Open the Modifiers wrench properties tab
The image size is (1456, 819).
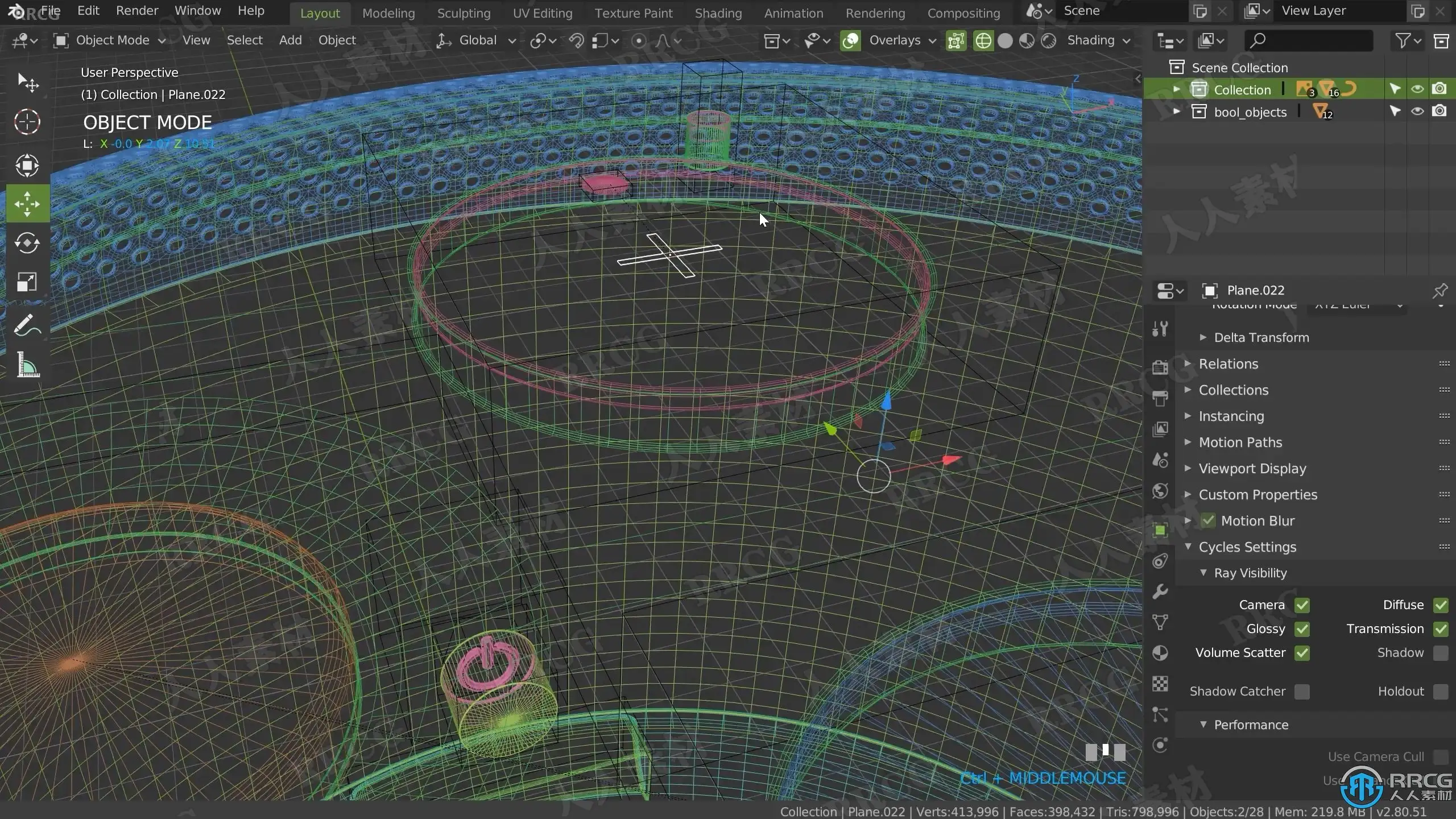(x=1160, y=591)
